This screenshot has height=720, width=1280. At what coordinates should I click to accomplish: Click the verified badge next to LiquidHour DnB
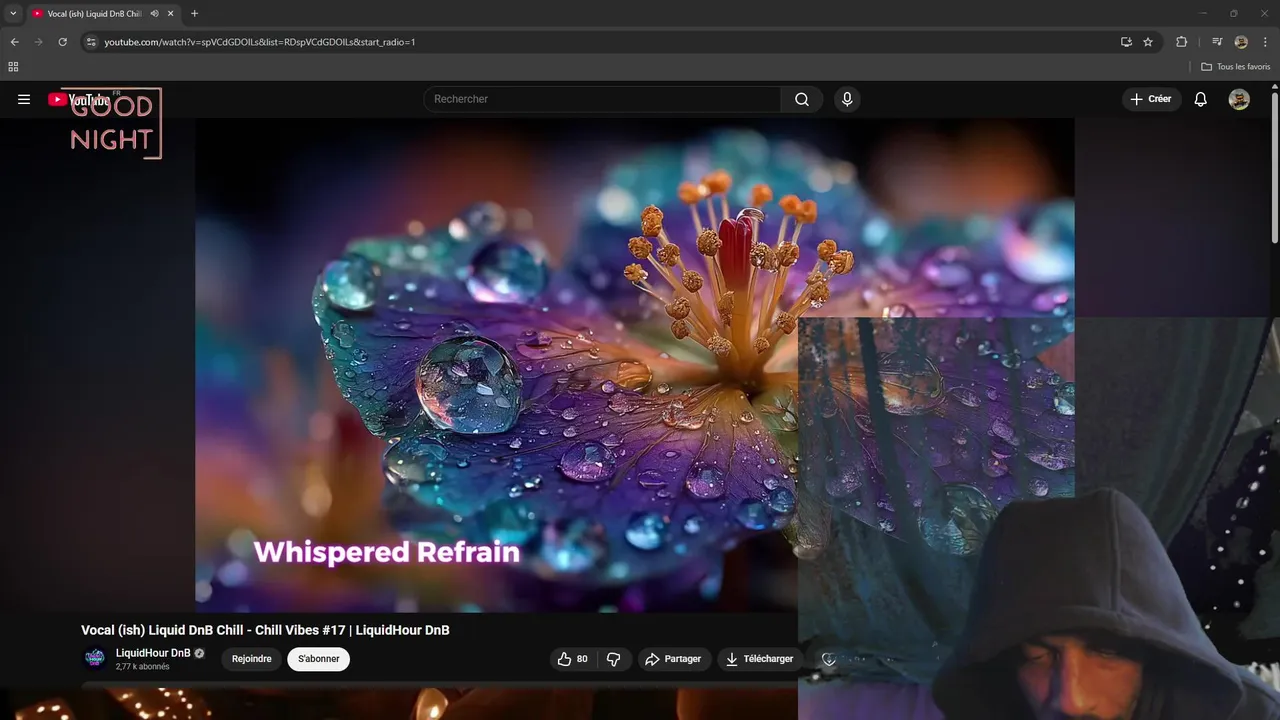coord(199,653)
